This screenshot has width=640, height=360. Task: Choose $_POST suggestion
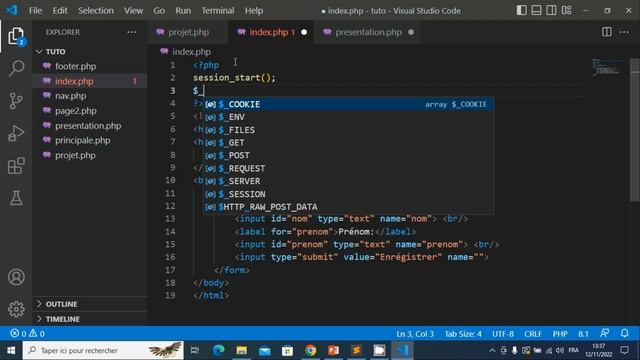pos(349,156)
